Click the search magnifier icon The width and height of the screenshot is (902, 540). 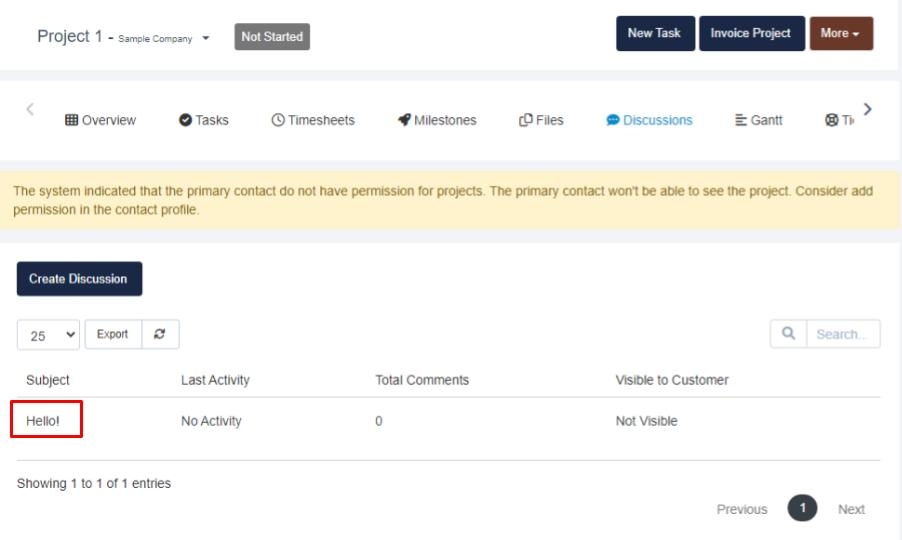[x=788, y=335]
